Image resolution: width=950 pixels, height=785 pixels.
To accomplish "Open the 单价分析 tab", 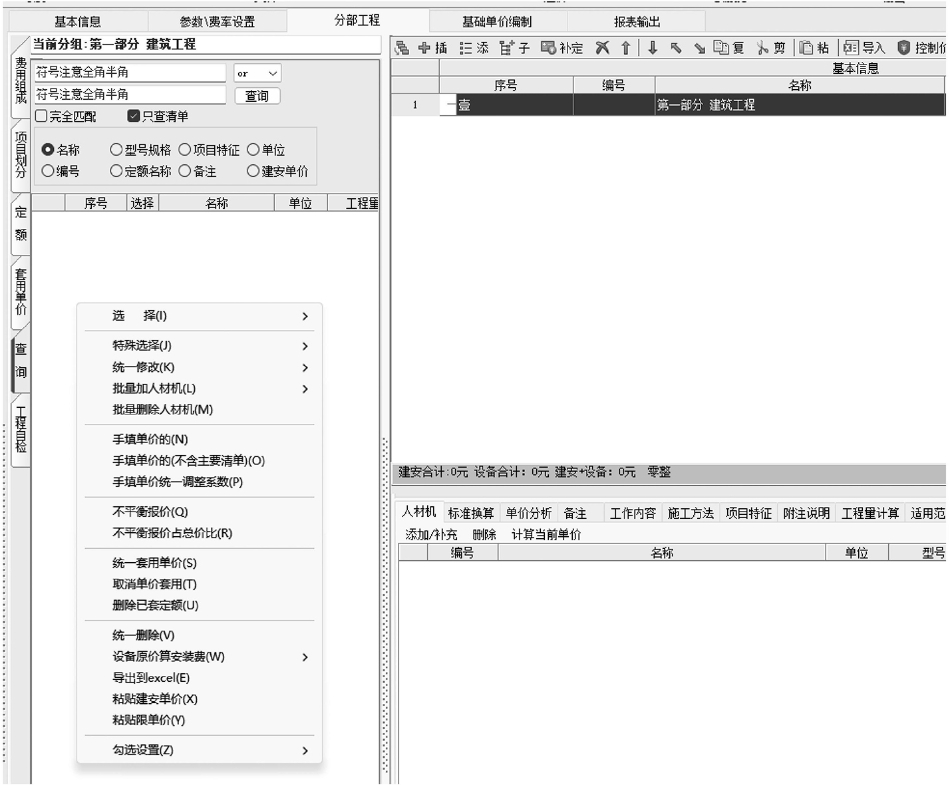I will (526, 513).
